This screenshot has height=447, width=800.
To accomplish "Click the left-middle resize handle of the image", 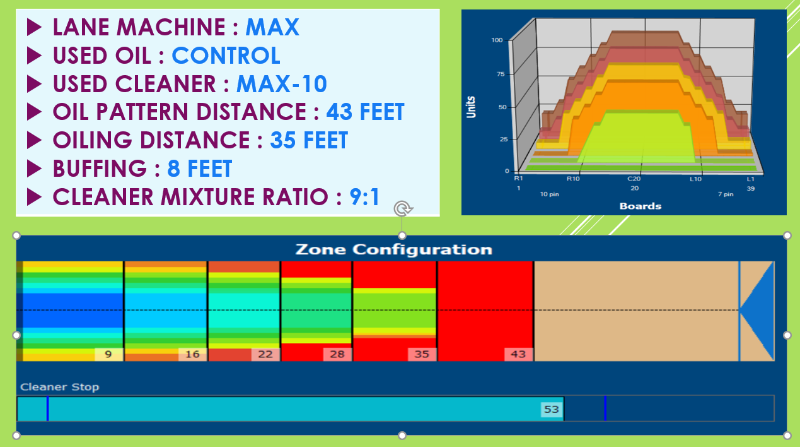I will pos(17,335).
